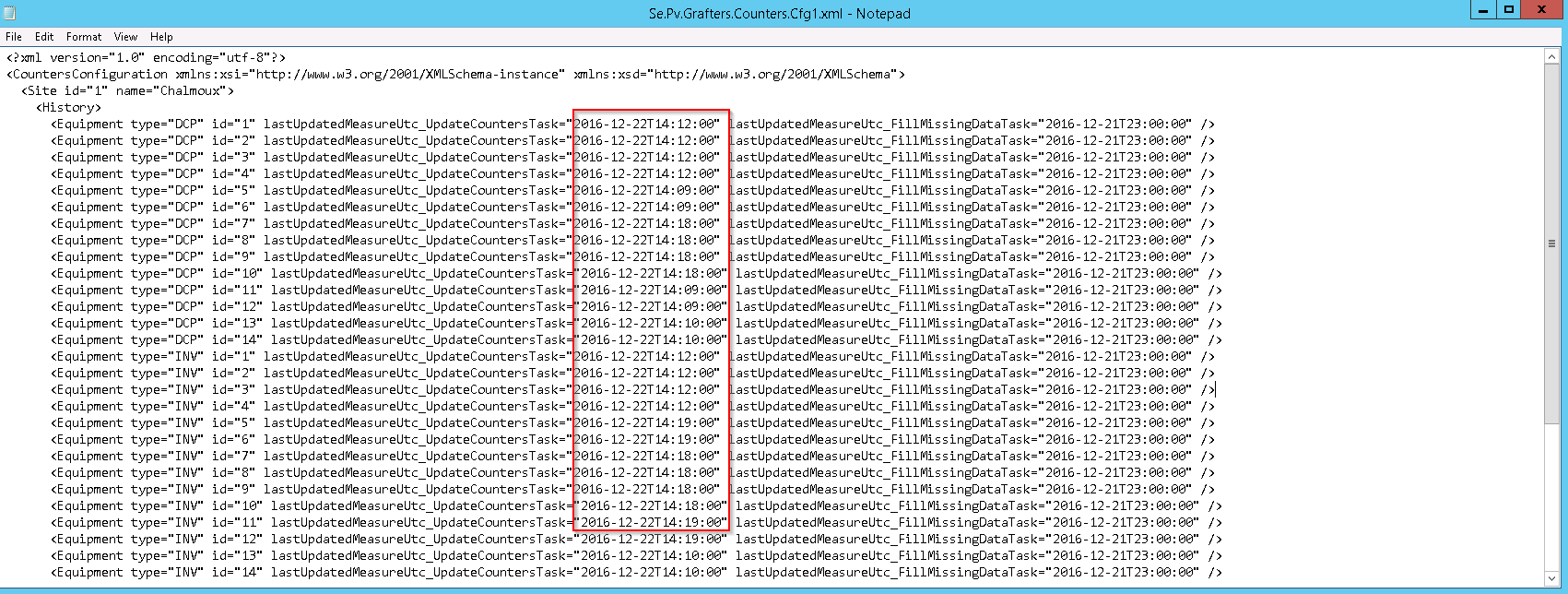1568x594 pixels.
Task: Open the File menu
Action: [x=14, y=37]
